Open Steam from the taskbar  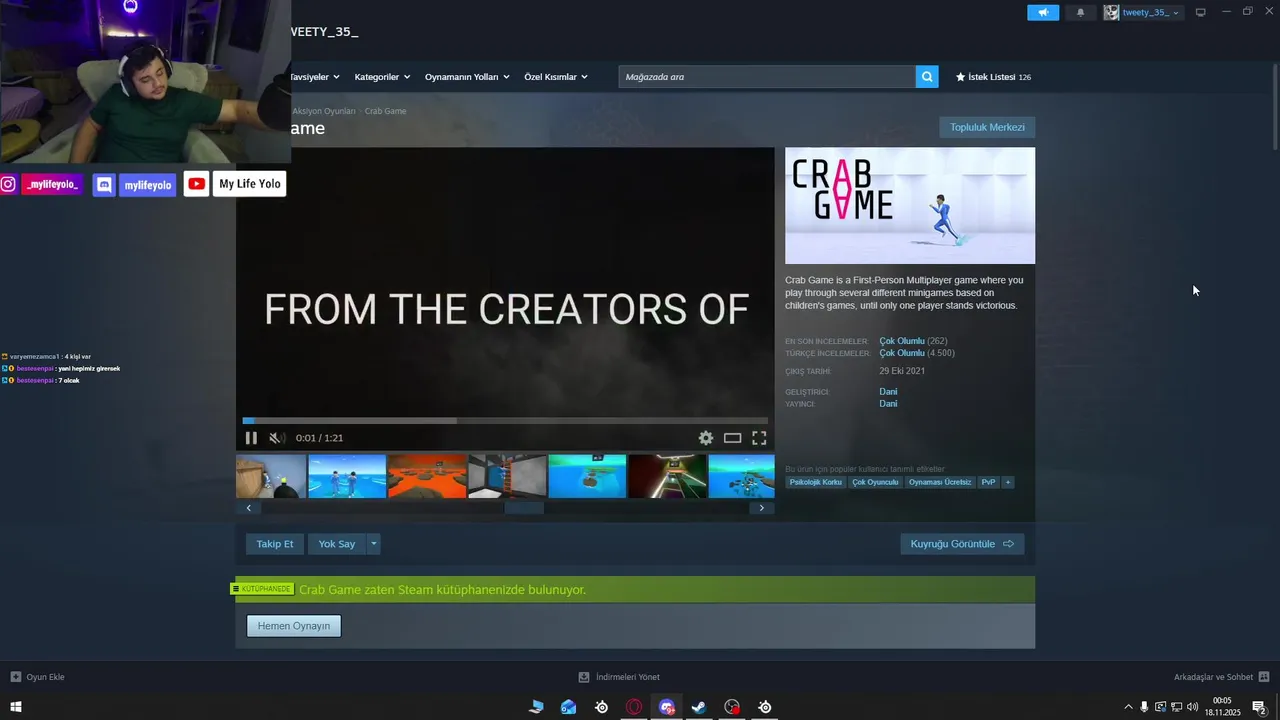click(x=699, y=707)
